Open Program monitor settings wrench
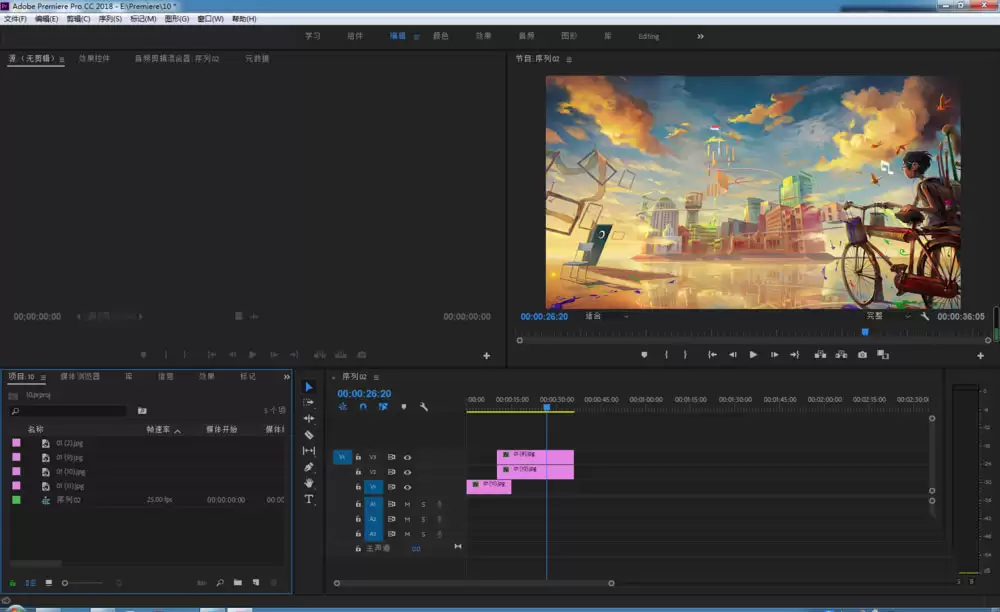The width and height of the screenshot is (1000, 612). point(925,316)
